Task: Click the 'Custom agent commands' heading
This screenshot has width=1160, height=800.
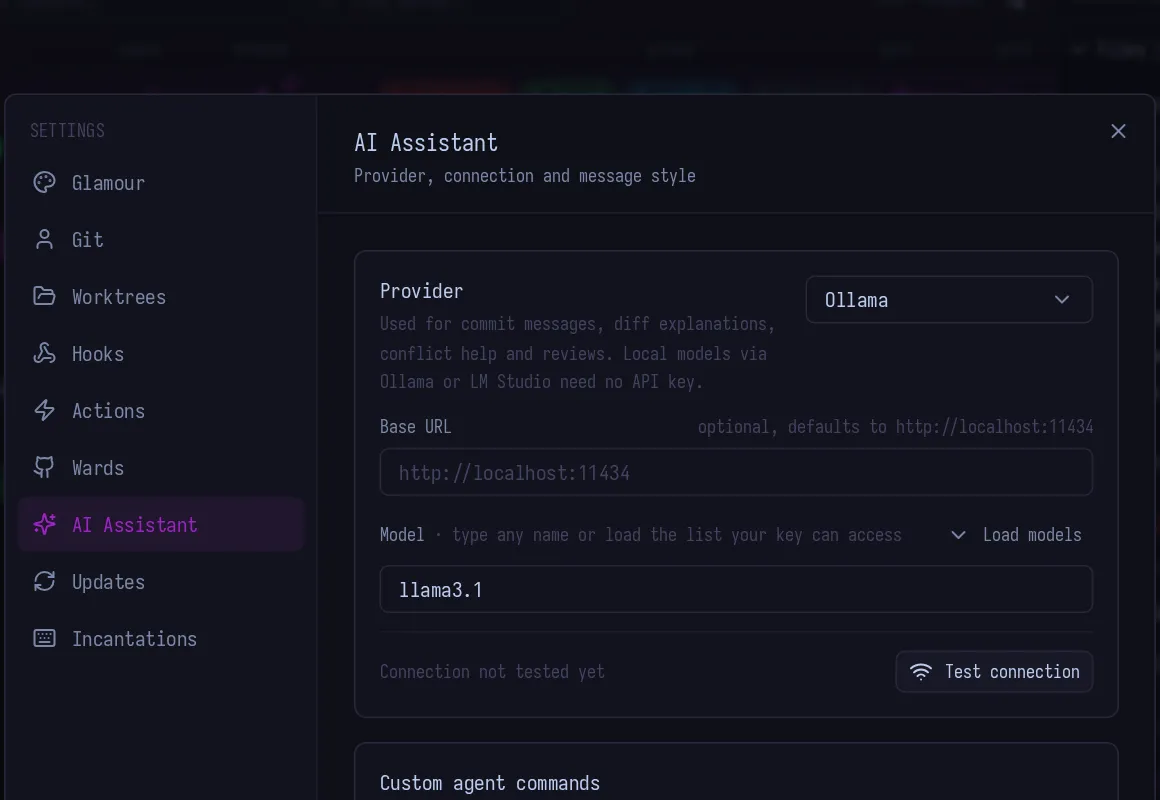Action: [x=490, y=783]
